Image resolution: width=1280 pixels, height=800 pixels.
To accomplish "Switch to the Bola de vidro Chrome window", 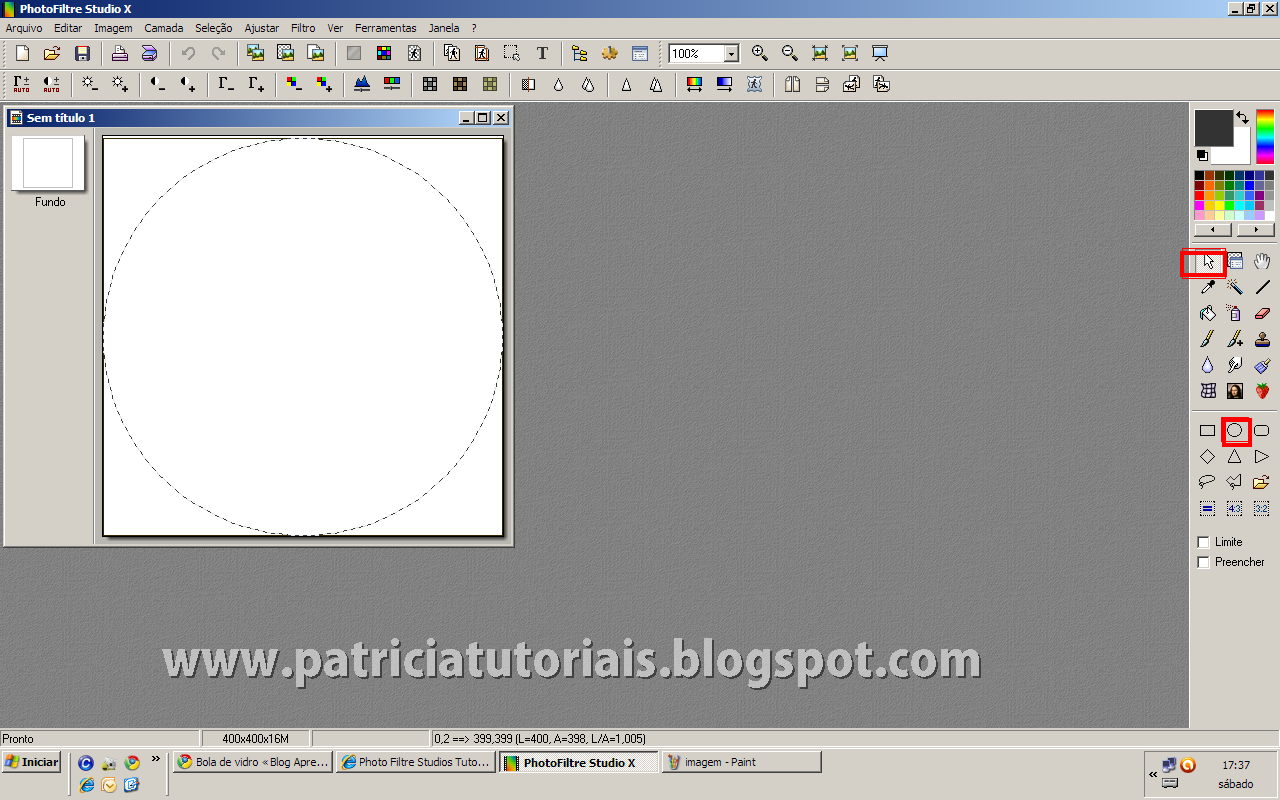I will (253, 762).
